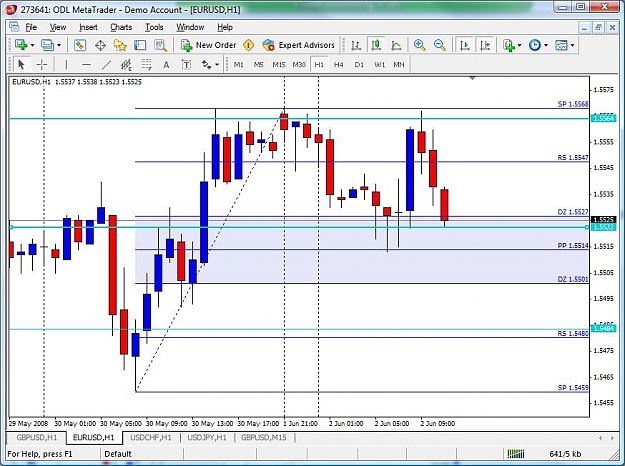Select the Text tool marked A

166,65
